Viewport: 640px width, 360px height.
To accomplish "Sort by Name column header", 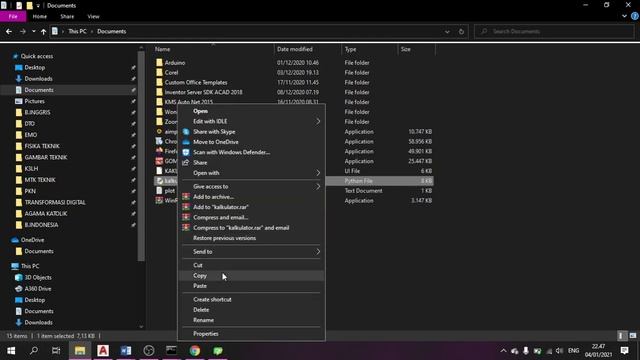I will [x=162, y=49].
